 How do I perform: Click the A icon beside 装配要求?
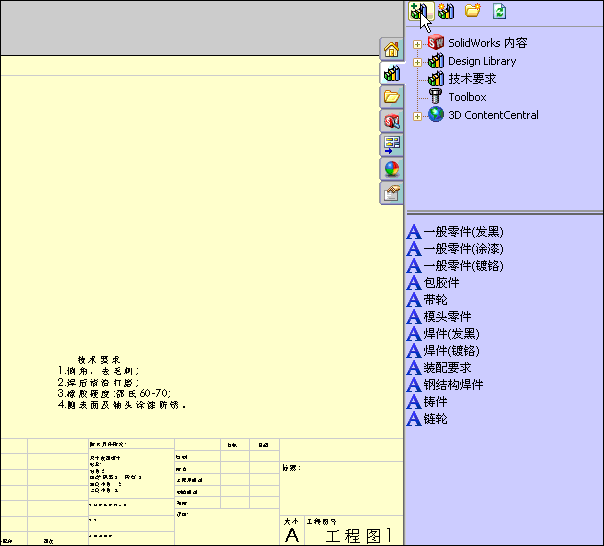(414, 368)
